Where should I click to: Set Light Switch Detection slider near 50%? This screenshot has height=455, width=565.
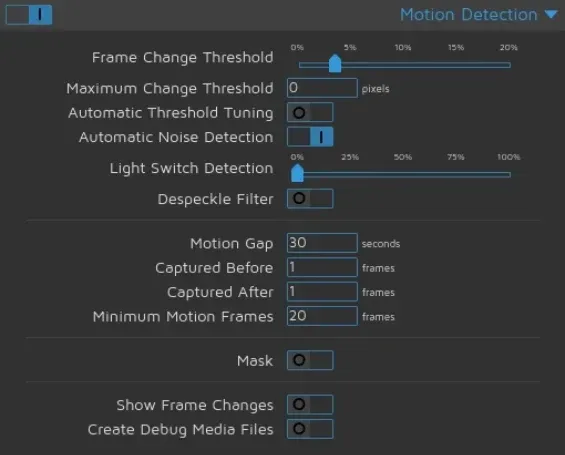tap(403, 175)
